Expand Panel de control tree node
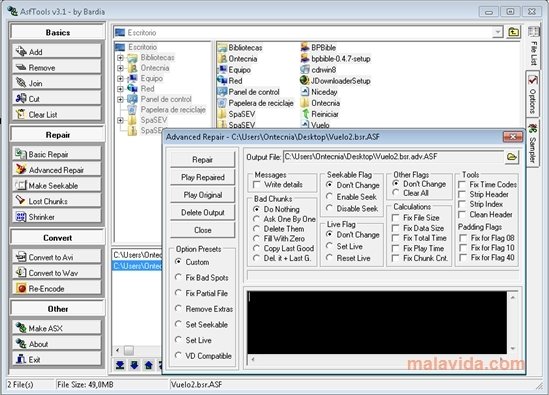This screenshot has width=549, height=395. 120,99
